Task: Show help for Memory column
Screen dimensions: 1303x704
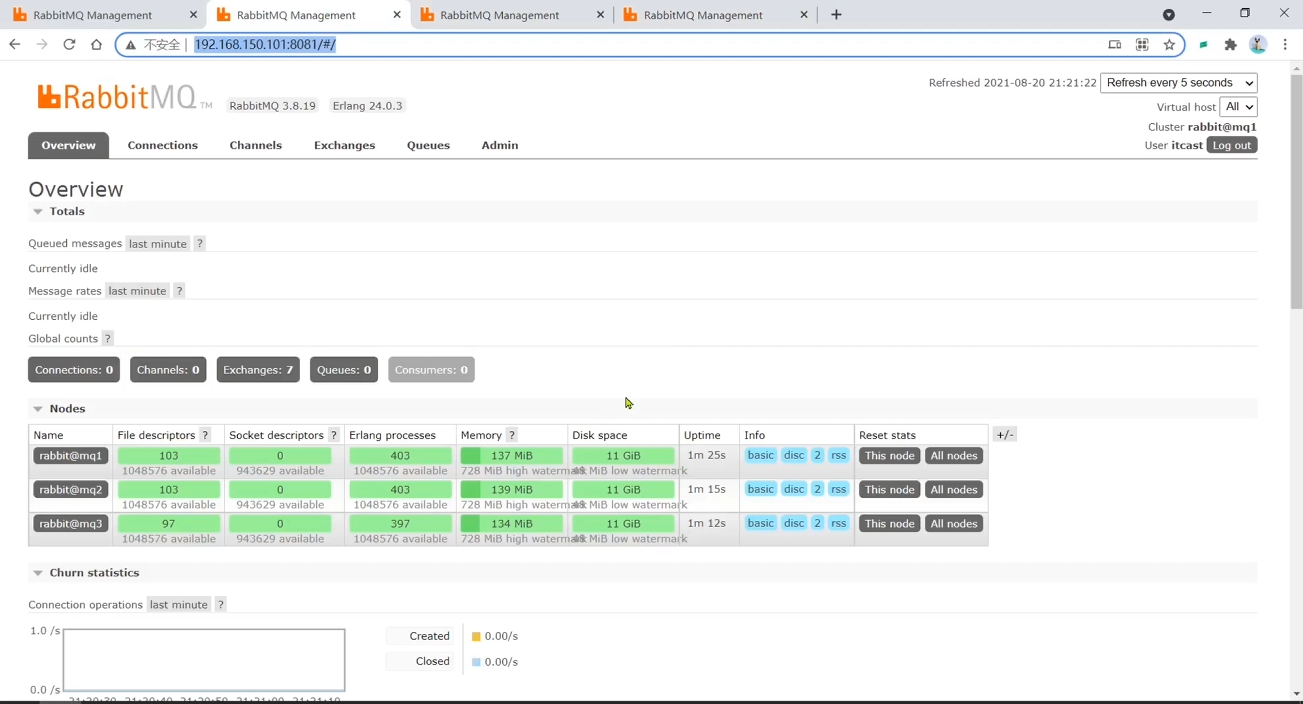Action: coord(512,435)
